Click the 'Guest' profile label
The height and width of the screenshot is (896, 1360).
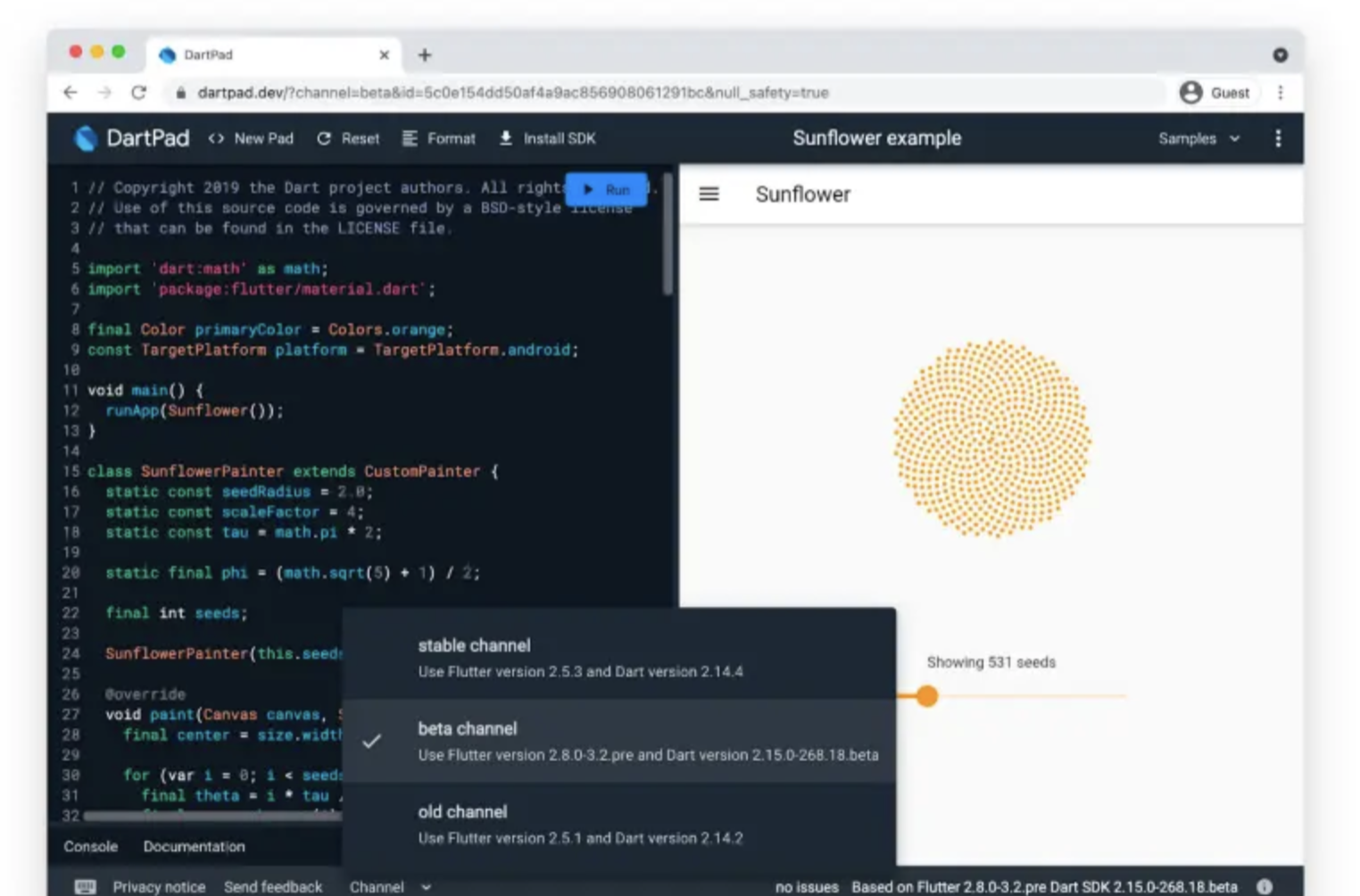pos(1230,93)
